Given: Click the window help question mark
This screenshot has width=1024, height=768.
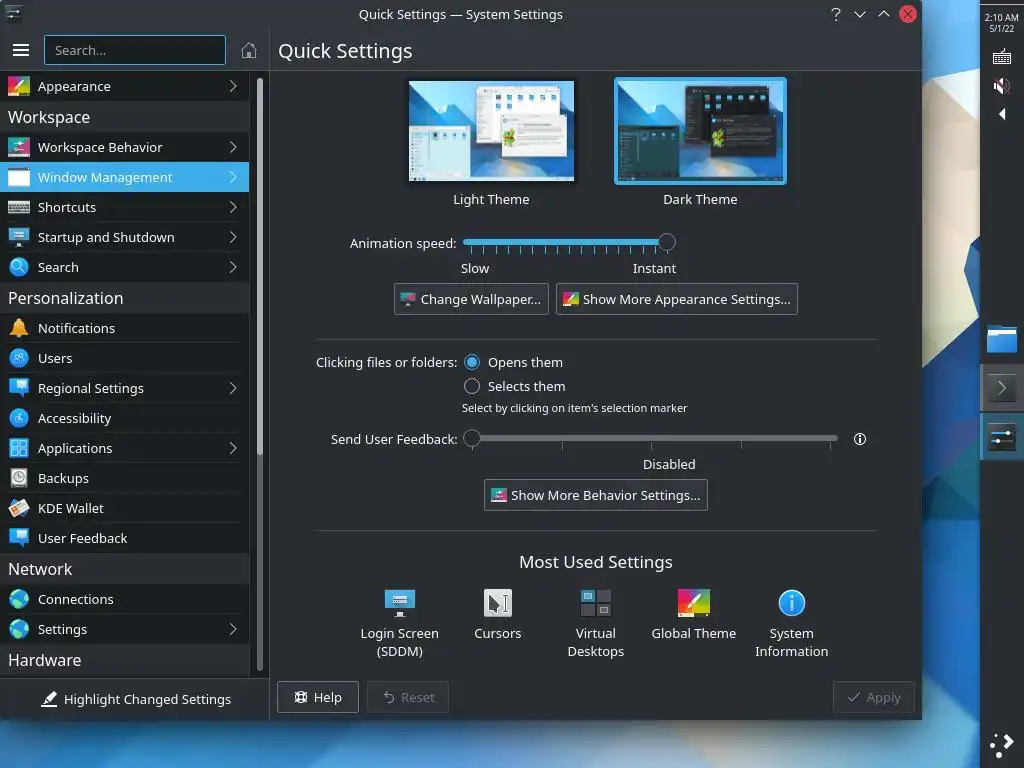Looking at the screenshot, I should [835, 14].
